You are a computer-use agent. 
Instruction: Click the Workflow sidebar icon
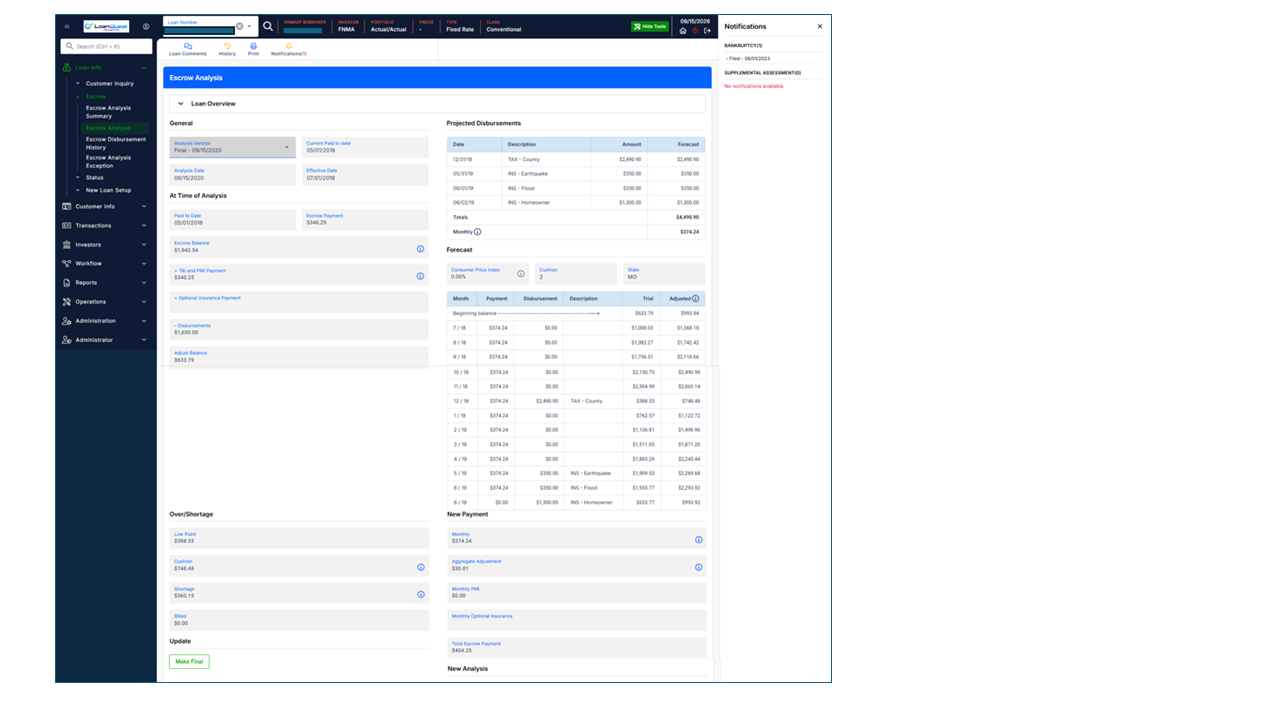pyautogui.click(x=66, y=264)
